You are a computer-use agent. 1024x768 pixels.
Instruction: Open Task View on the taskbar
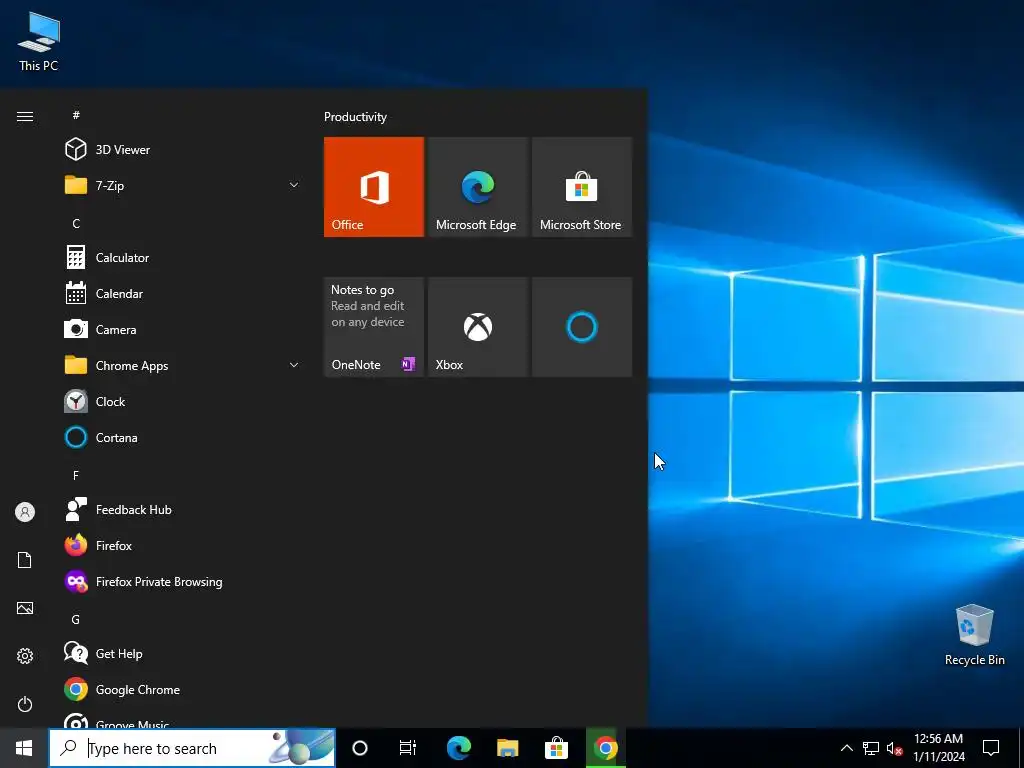(x=408, y=748)
